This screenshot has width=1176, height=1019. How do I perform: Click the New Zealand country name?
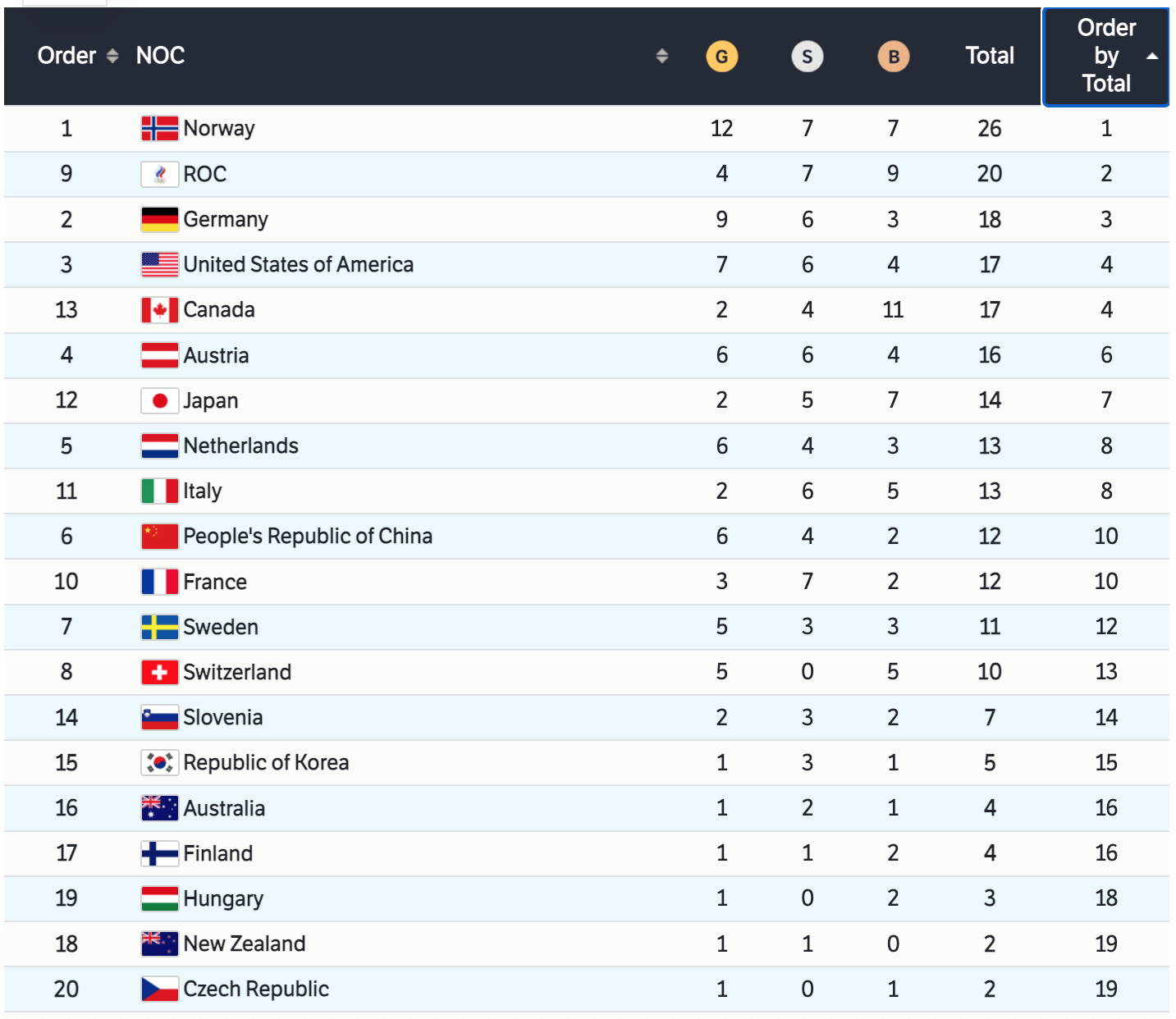245,944
